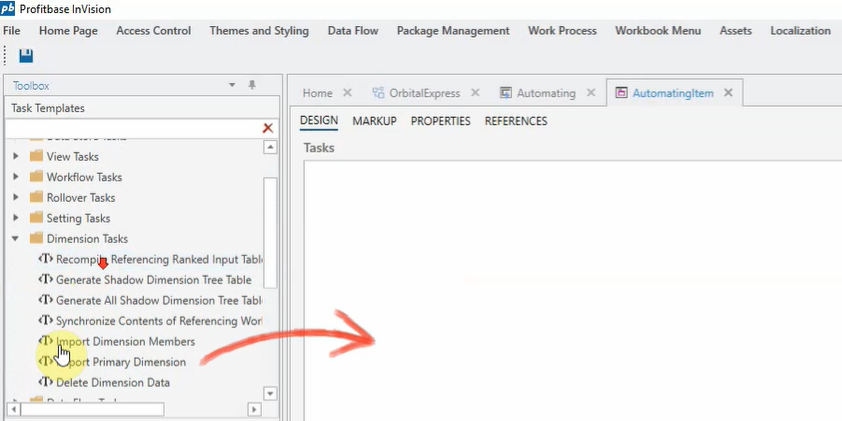Screen dimensions: 842x421
Task: Clear the Task Templates search with red X
Action: (x=267, y=128)
